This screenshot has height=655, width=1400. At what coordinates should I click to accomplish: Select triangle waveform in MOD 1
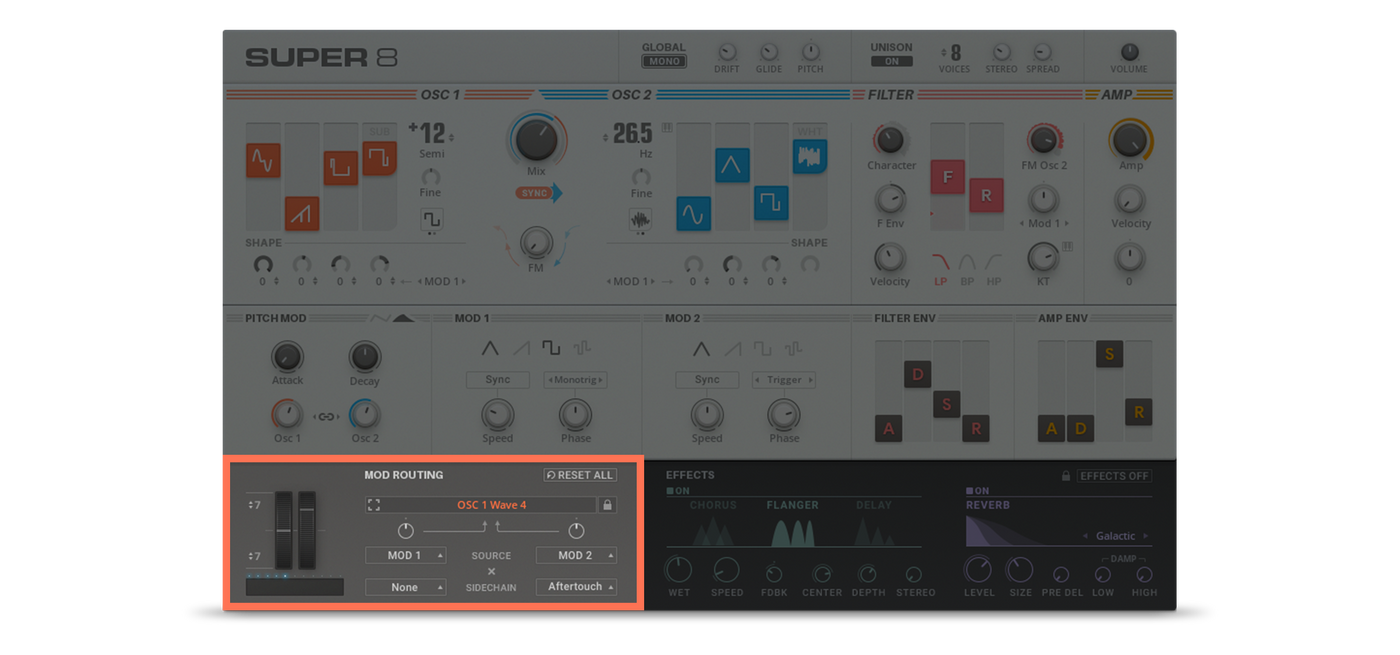(490, 349)
